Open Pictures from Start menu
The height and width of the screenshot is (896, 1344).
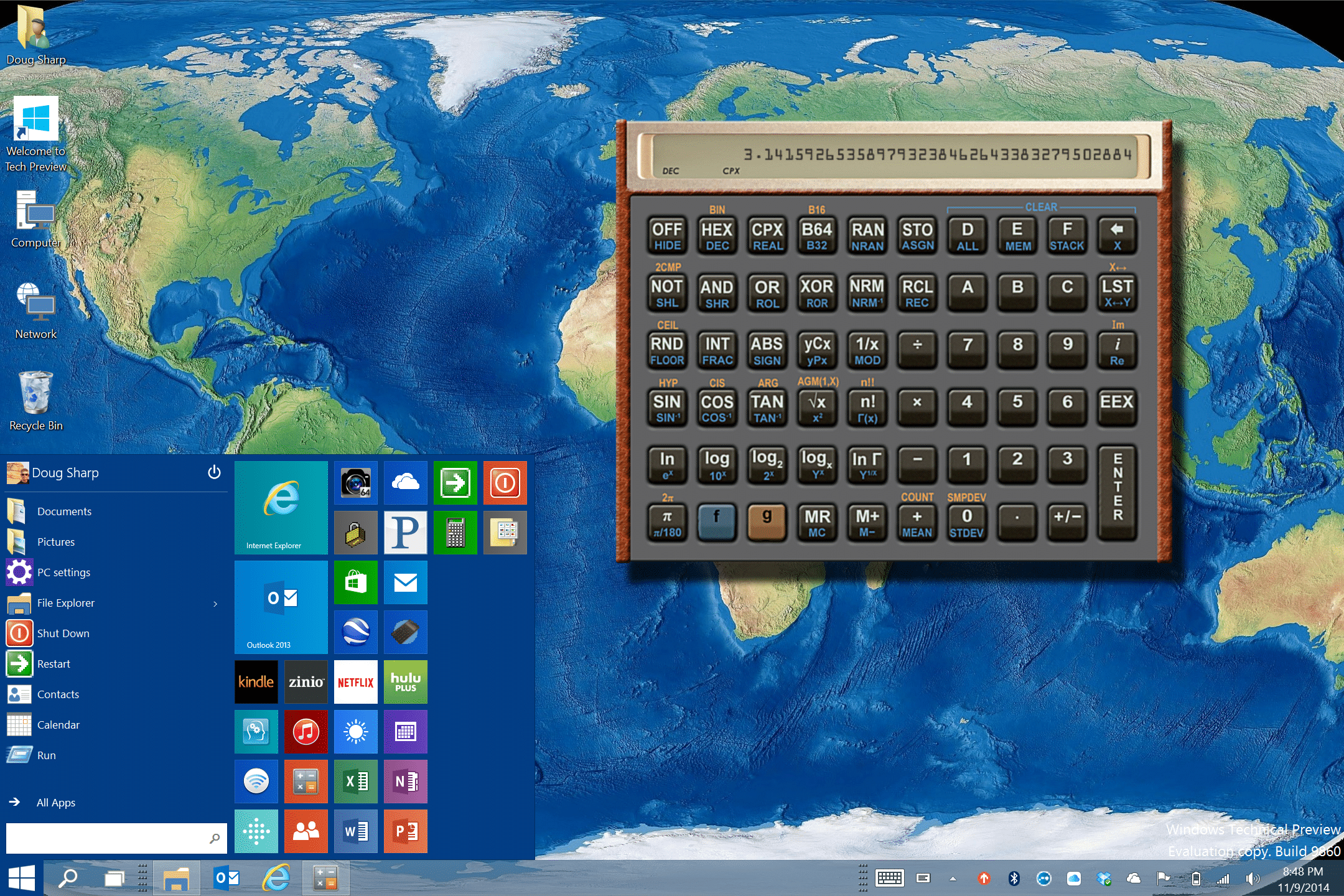(116, 542)
